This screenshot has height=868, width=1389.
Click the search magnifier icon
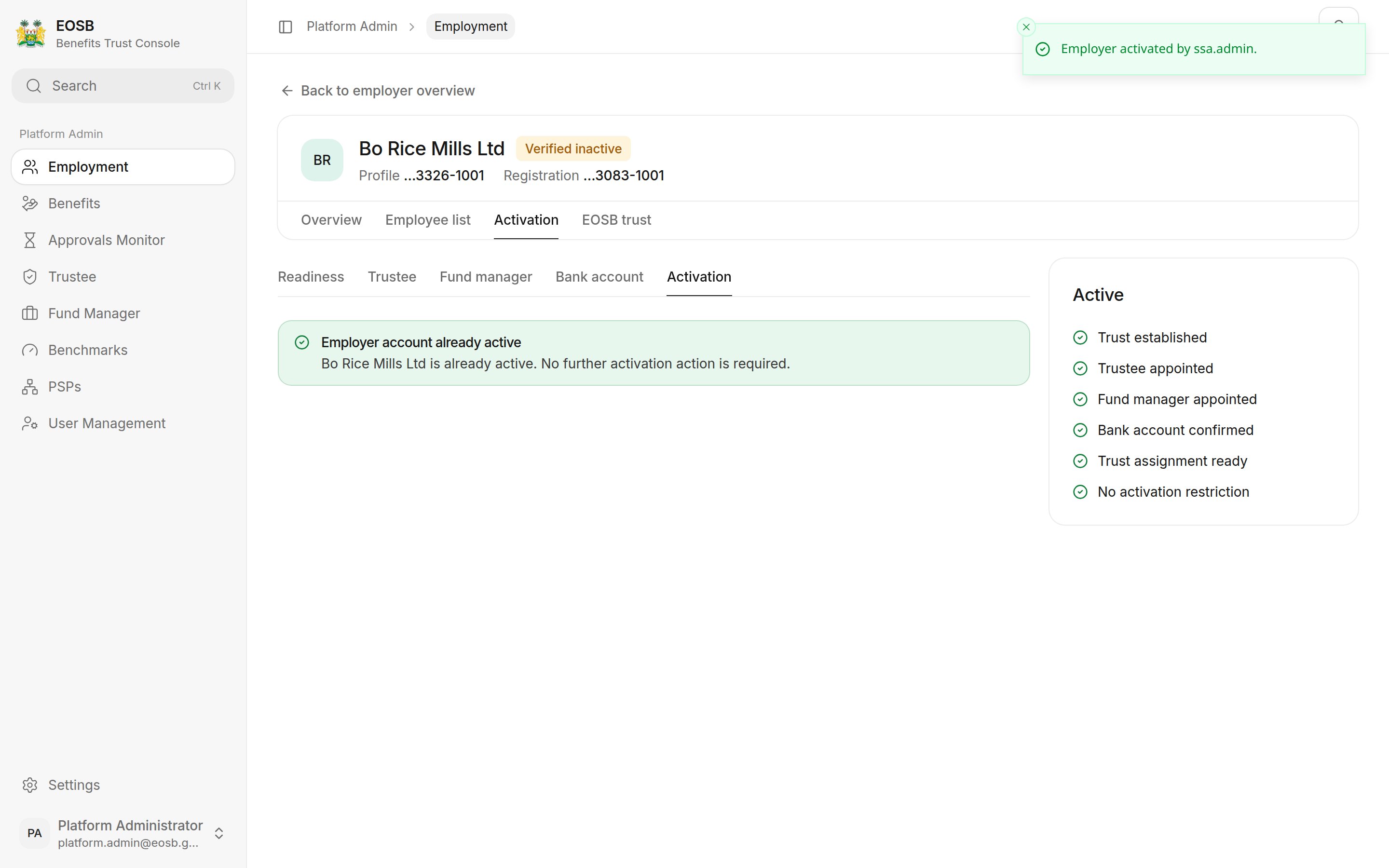click(x=34, y=86)
